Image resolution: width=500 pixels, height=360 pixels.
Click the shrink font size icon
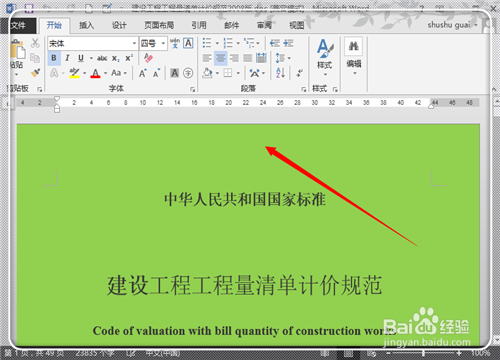coord(156,73)
